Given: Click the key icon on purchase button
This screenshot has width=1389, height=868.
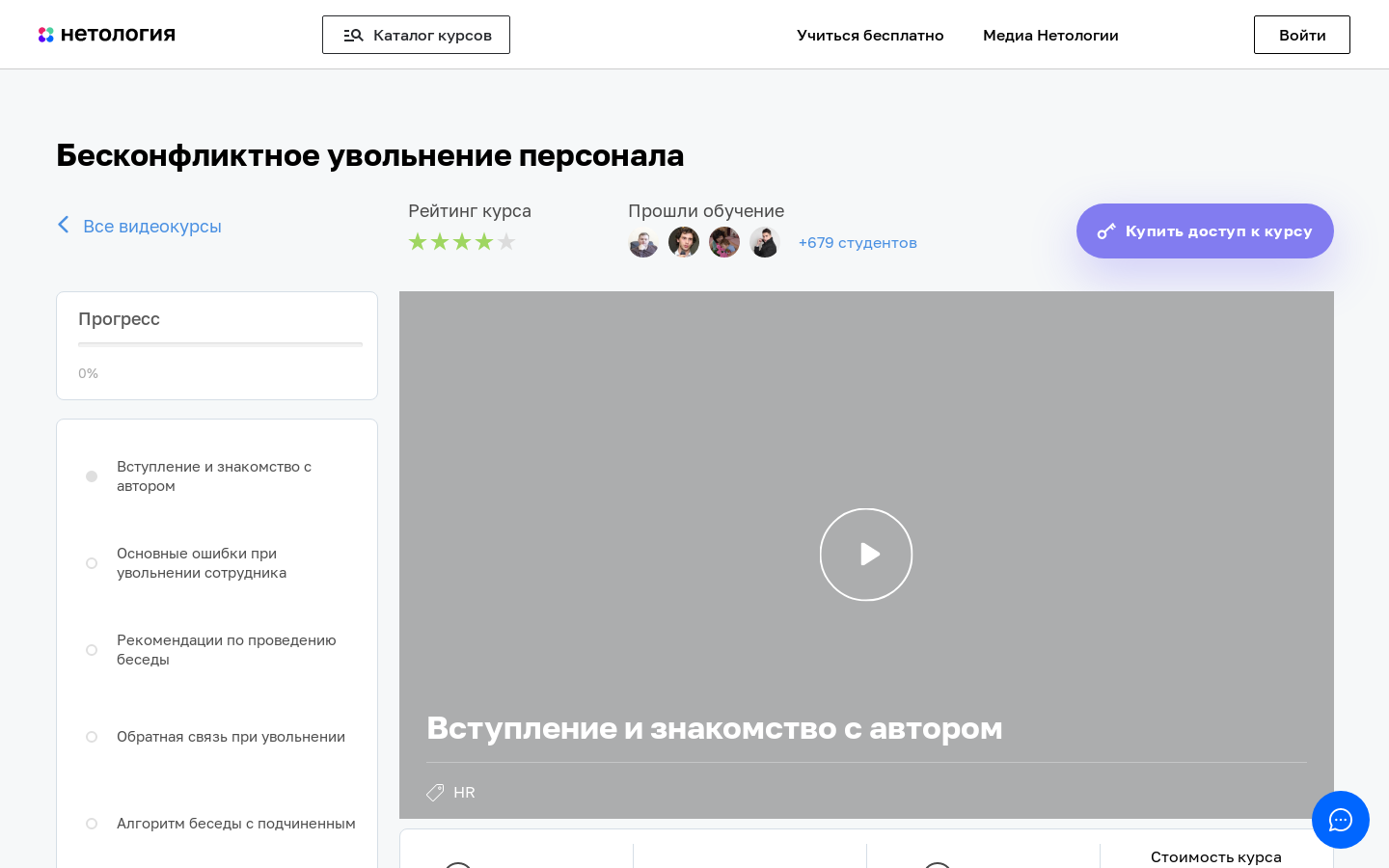Looking at the screenshot, I should 1106,231.
